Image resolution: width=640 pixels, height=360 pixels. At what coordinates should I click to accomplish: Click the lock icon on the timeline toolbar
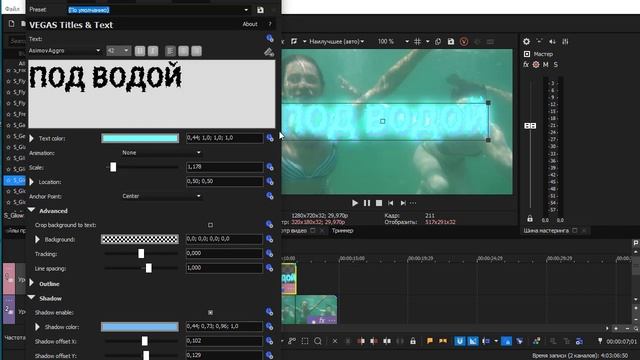pos(413,341)
